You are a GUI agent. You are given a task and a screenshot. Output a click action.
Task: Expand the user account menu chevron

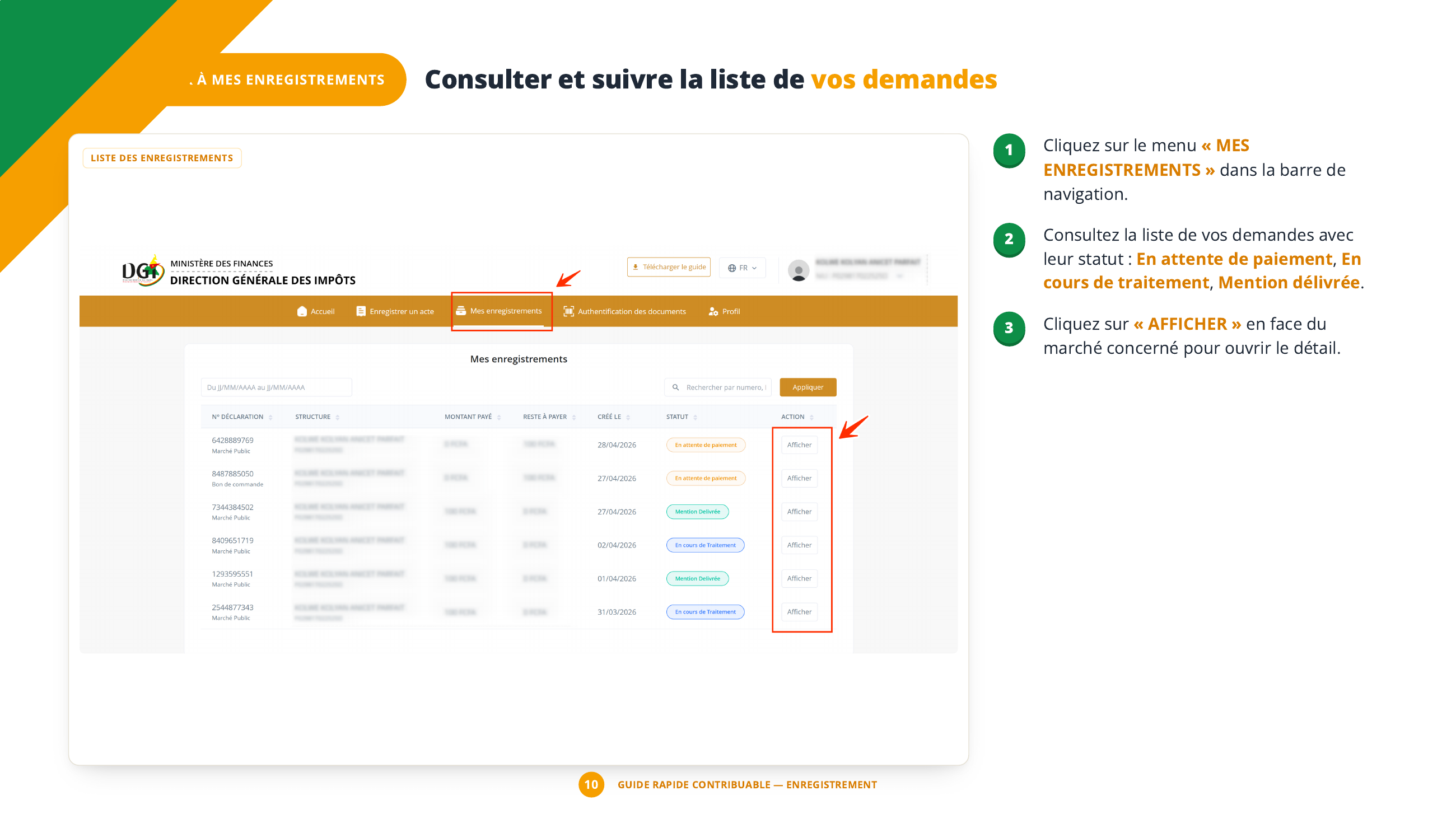click(x=899, y=276)
